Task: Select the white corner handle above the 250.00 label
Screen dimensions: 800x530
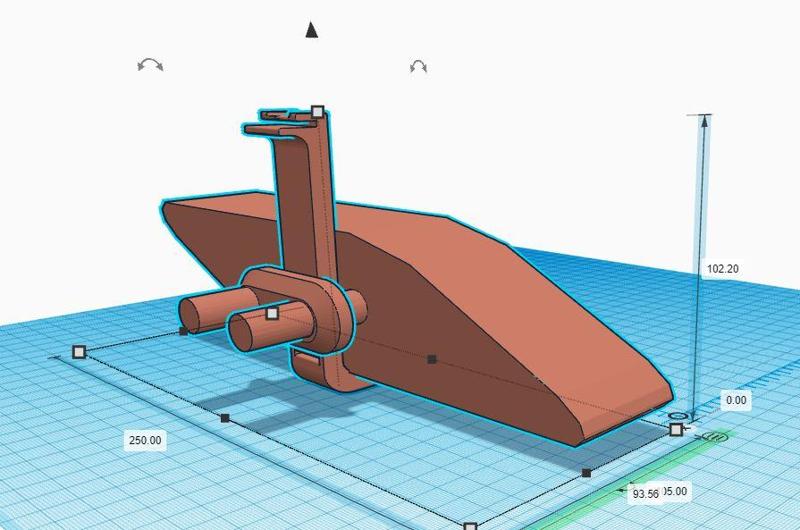Action: [79, 351]
